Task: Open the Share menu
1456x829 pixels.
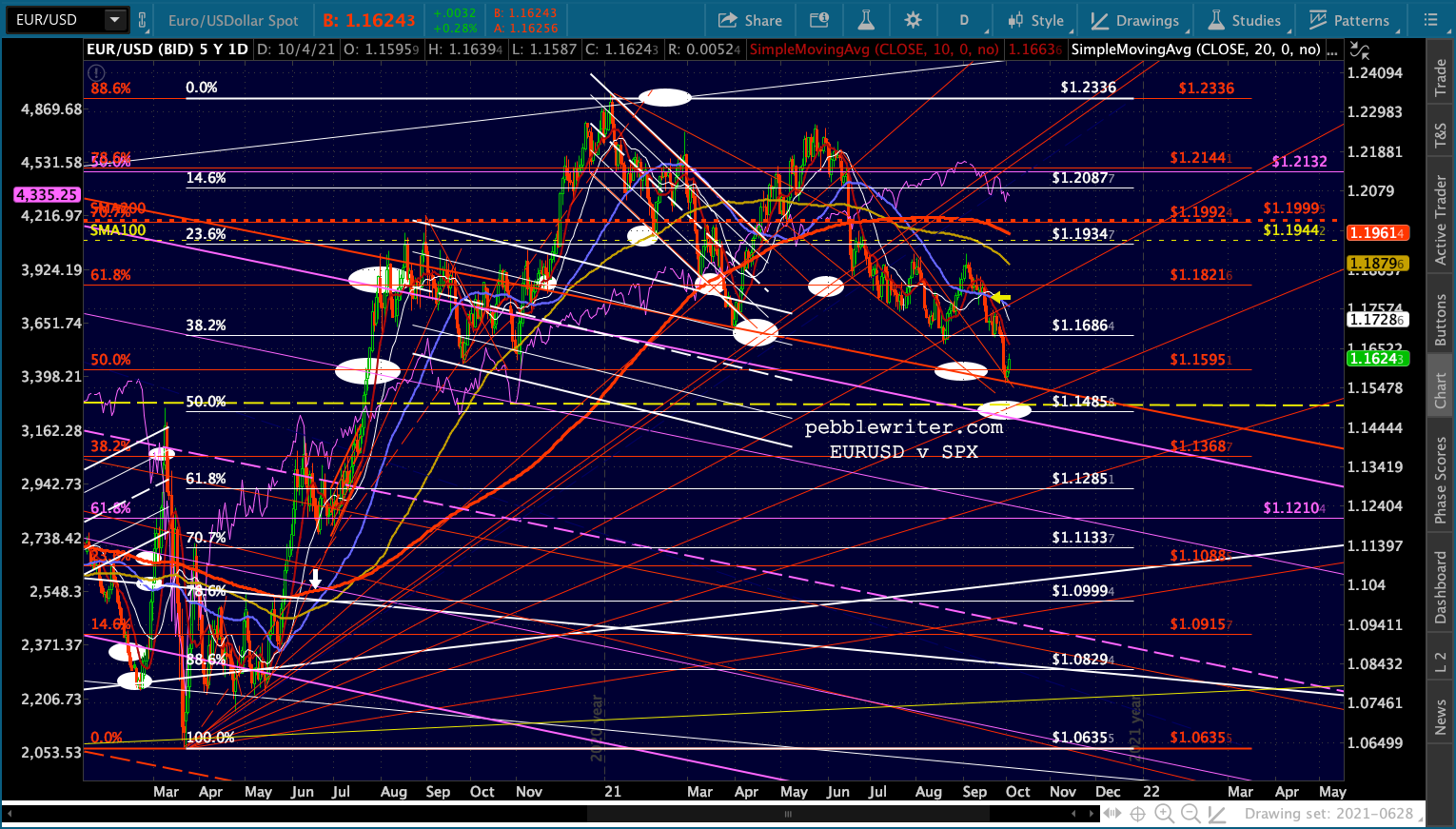Action: (750, 20)
